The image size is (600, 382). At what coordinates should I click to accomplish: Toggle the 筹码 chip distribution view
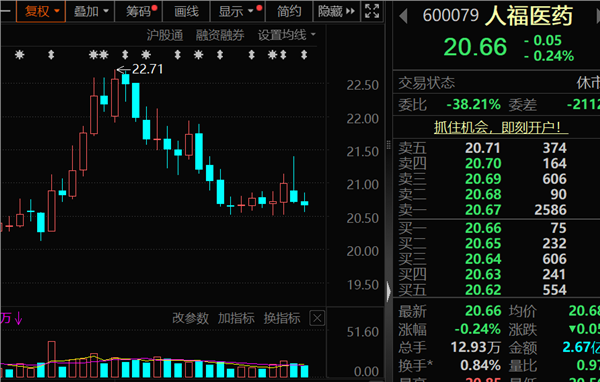(139, 11)
